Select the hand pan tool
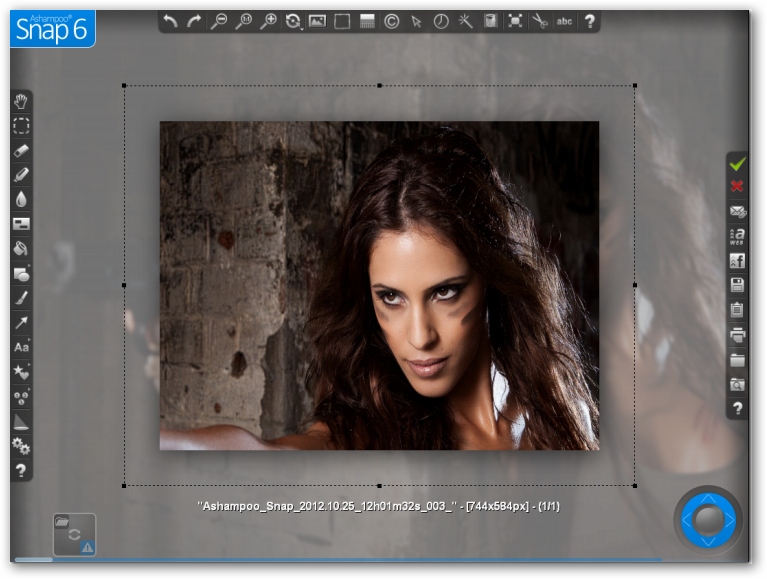The height and width of the screenshot is (579, 767). [x=21, y=102]
